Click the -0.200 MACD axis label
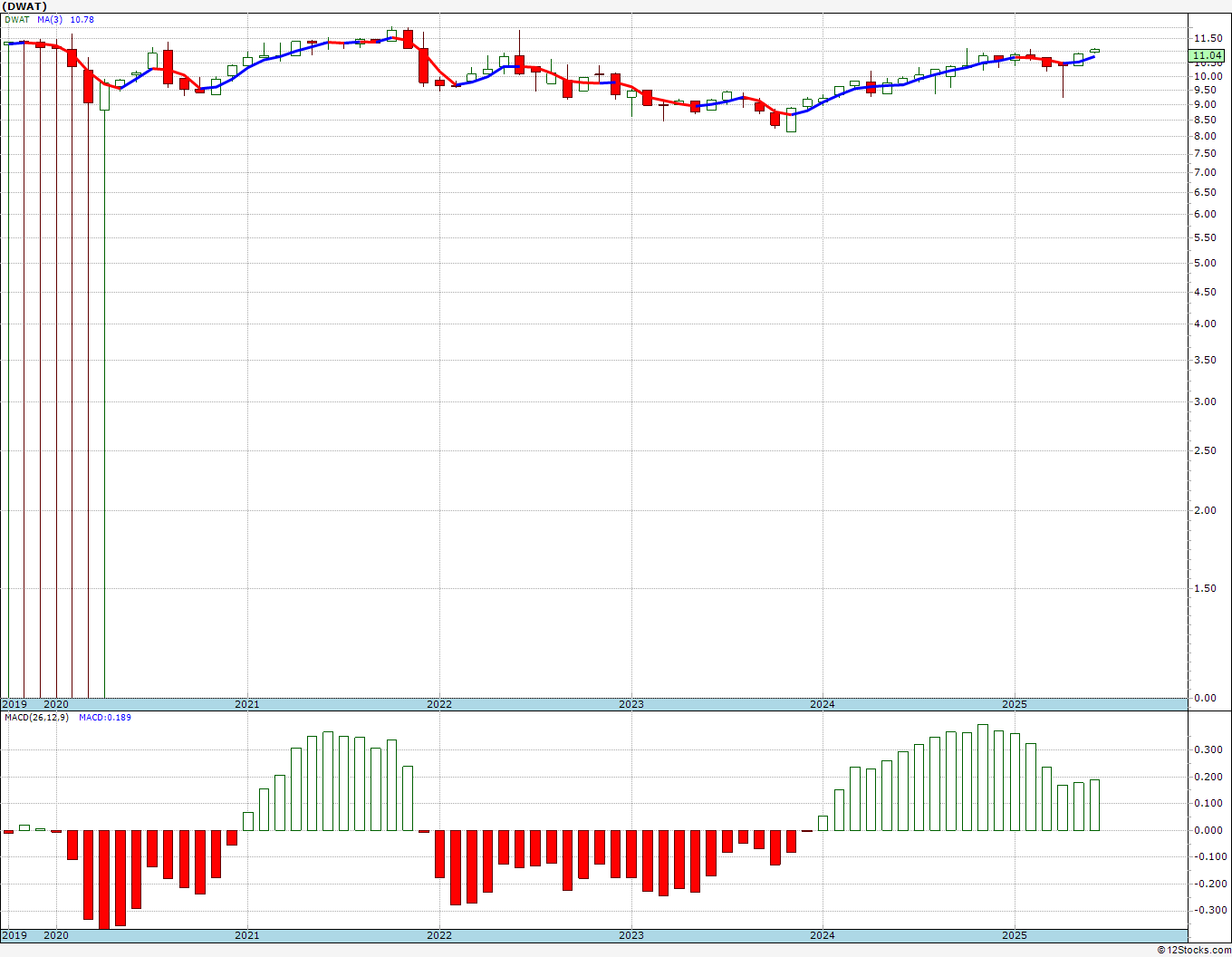Screen dimensions: 1232x957 click(x=1209, y=884)
